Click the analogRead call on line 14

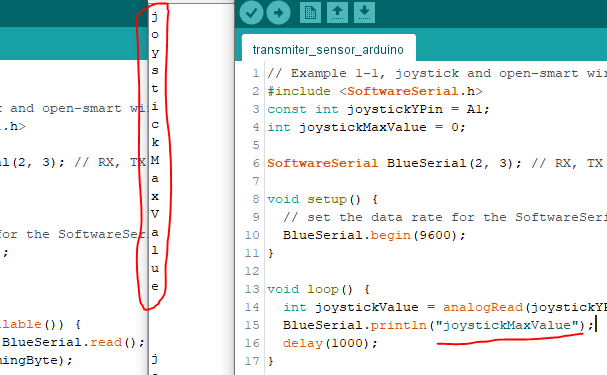point(483,307)
